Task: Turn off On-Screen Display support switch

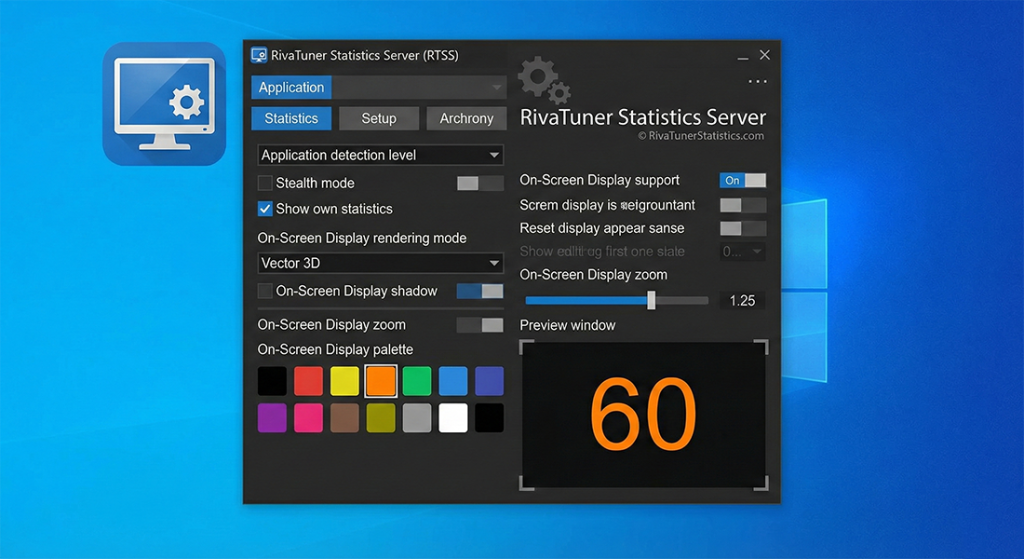Action: (743, 180)
